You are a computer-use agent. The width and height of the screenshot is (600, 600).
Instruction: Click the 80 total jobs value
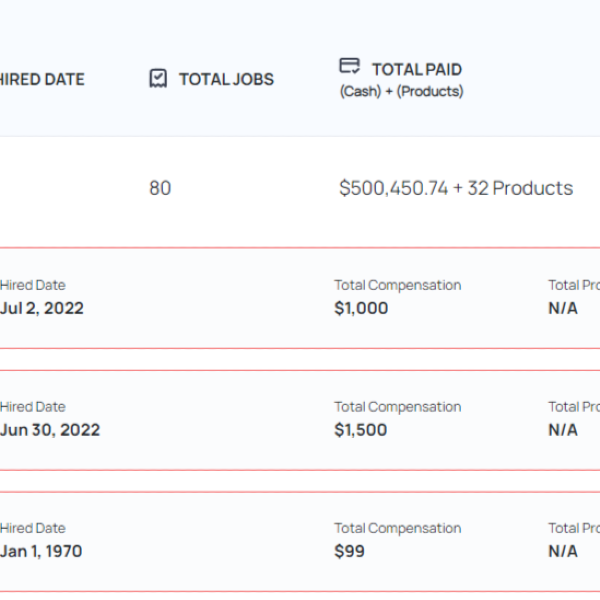(160, 188)
